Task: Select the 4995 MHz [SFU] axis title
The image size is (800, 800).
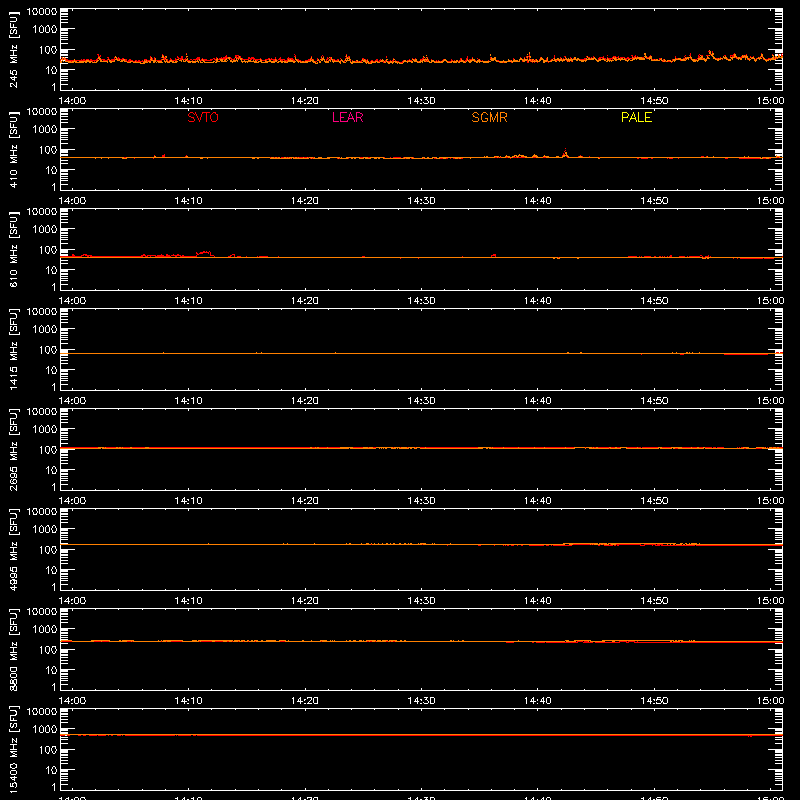Action: 14,549
